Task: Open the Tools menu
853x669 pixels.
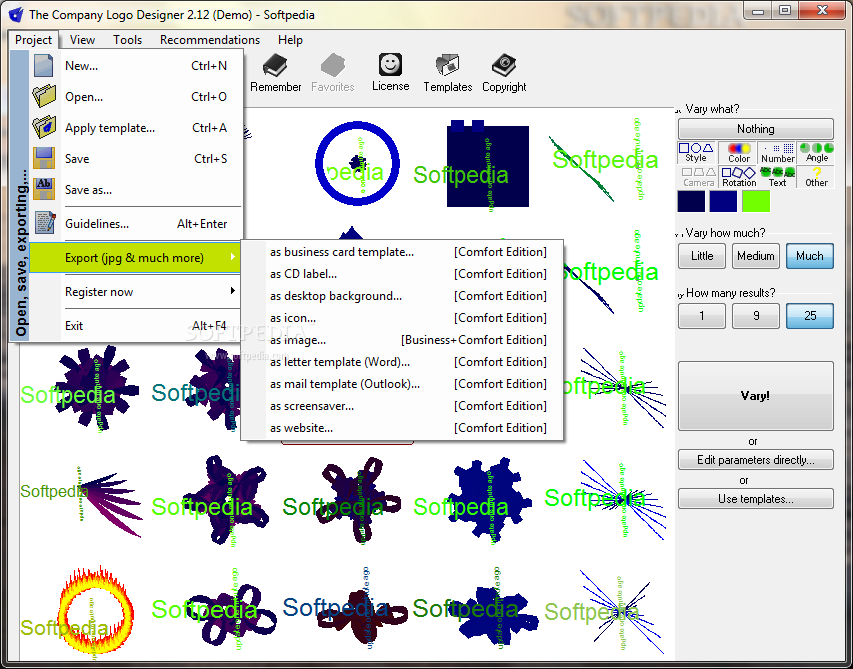Action: click(127, 40)
